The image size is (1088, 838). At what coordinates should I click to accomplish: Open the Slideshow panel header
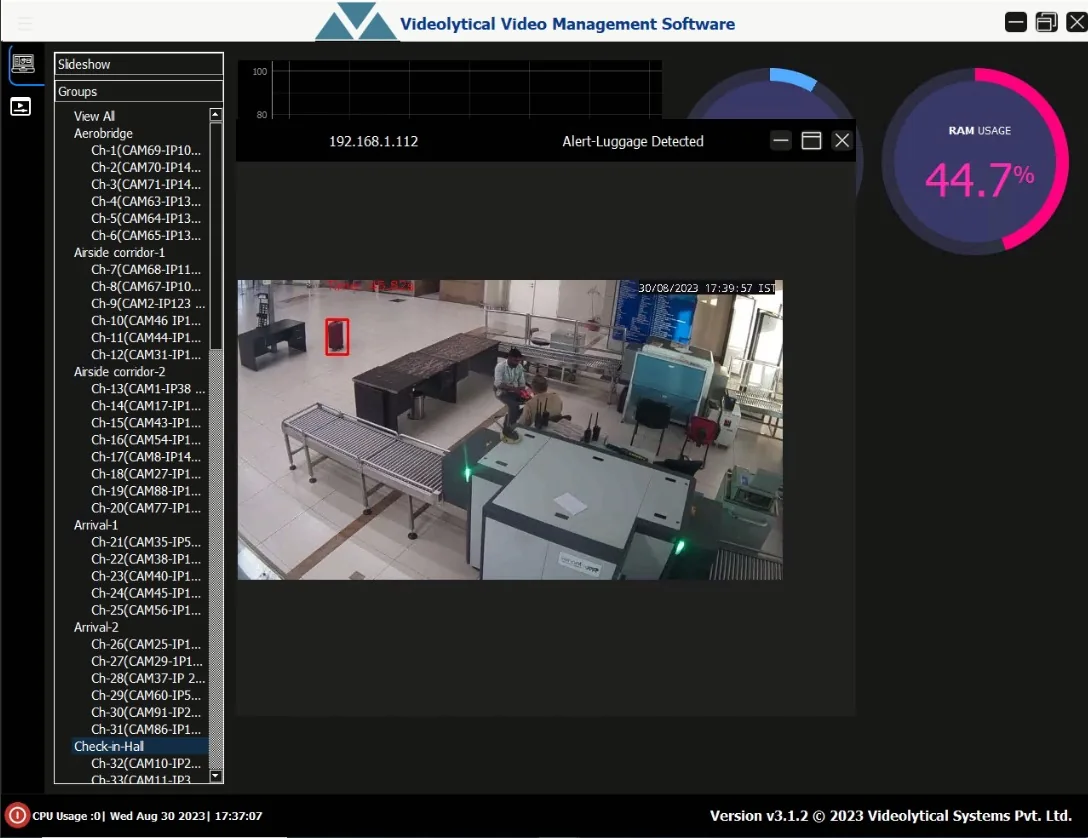(x=139, y=64)
